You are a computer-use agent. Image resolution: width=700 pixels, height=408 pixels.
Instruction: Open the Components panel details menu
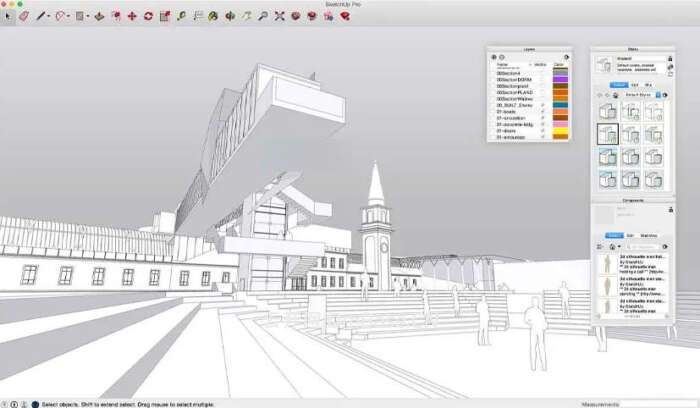coord(665,247)
